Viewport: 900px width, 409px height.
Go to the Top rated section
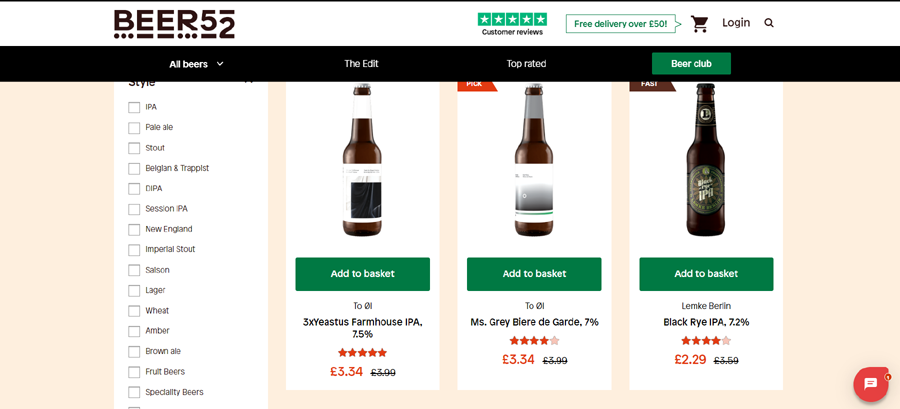526,64
